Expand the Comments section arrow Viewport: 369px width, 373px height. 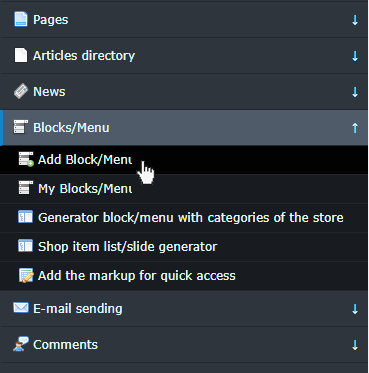(x=355, y=345)
